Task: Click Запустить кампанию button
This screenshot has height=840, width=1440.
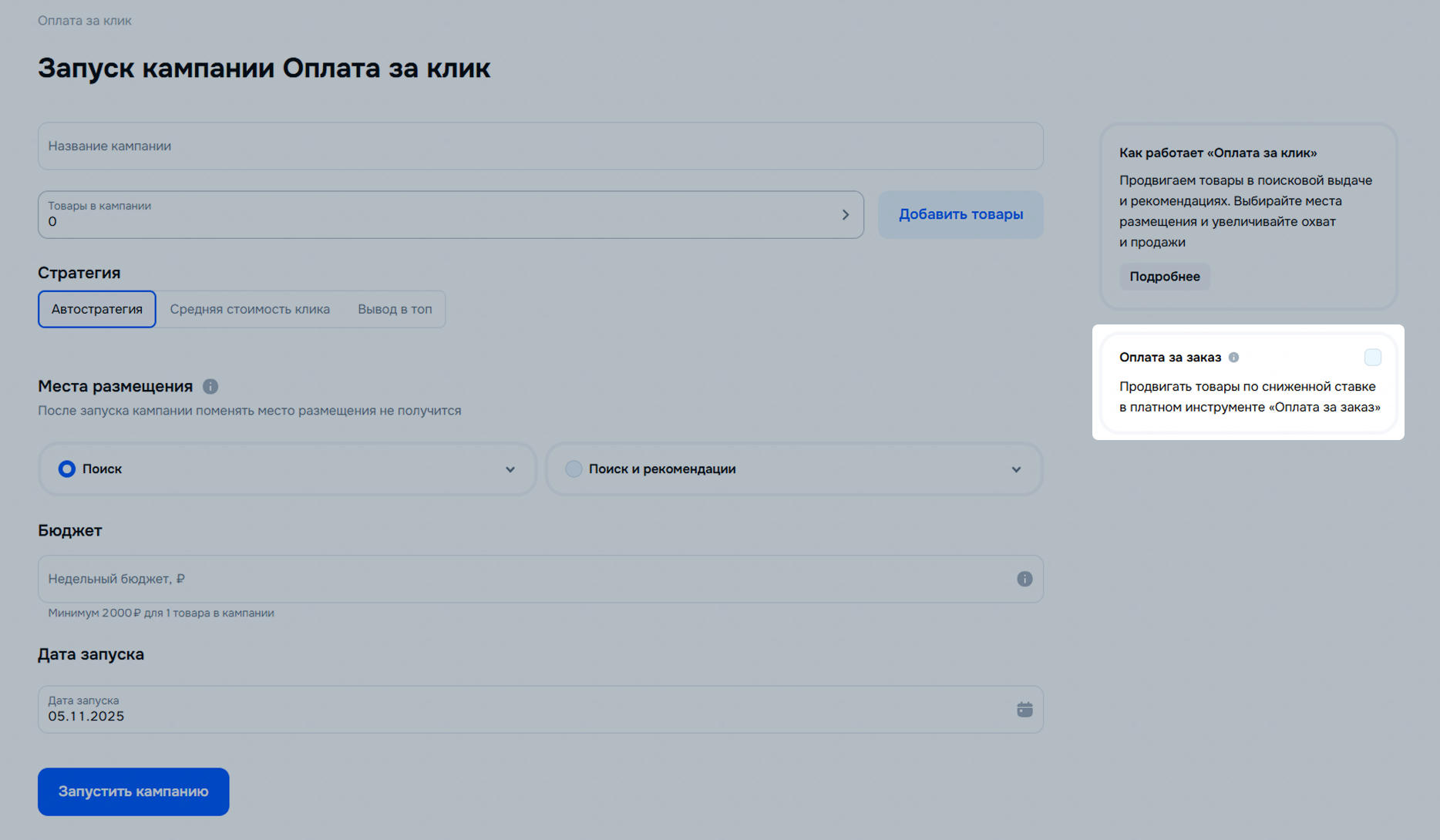Action: pyautogui.click(x=133, y=791)
